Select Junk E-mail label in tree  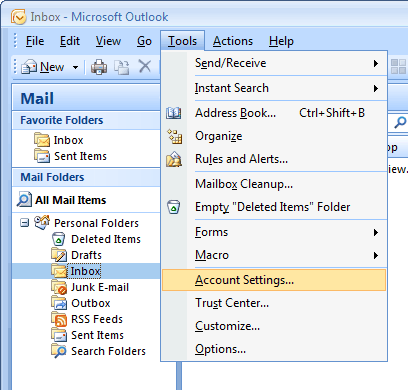click(x=100, y=287)
